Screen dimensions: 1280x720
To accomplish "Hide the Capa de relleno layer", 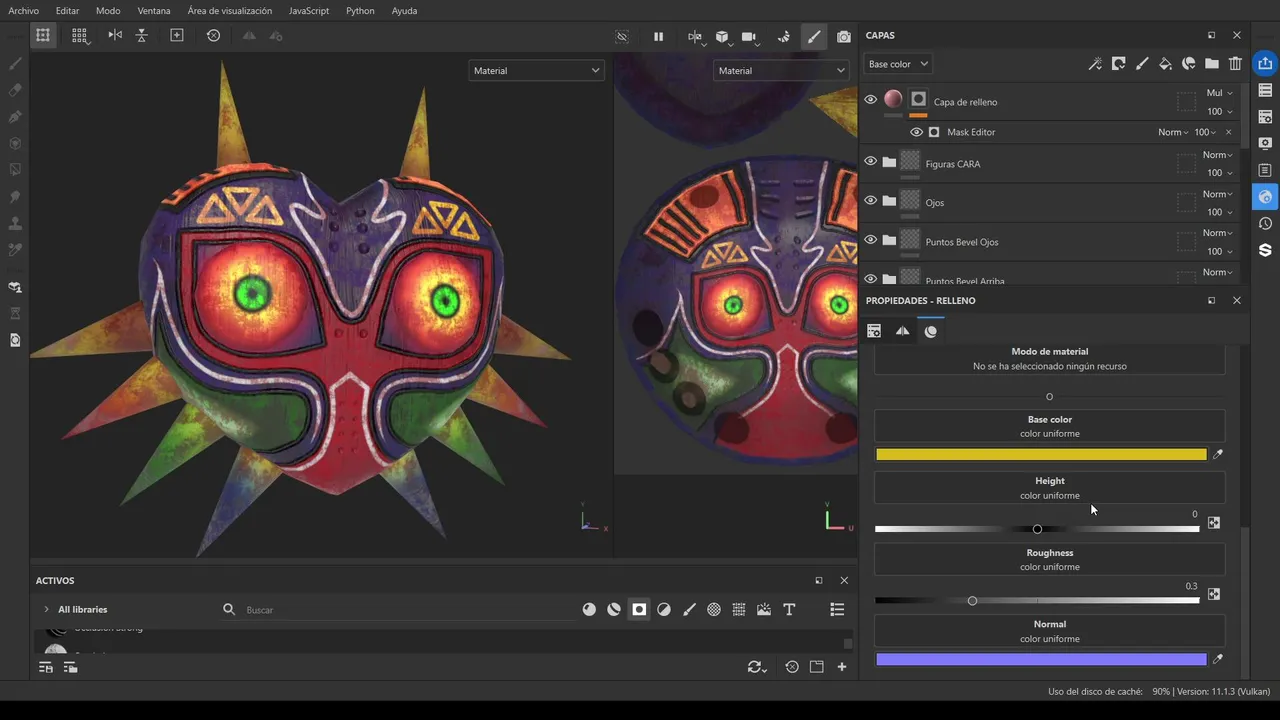I will [x=870, y=100].
